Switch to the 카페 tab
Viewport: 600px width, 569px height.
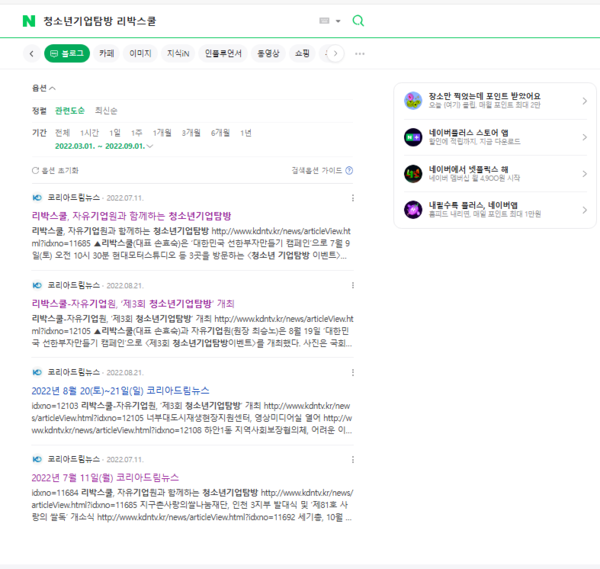coord(107,54)
